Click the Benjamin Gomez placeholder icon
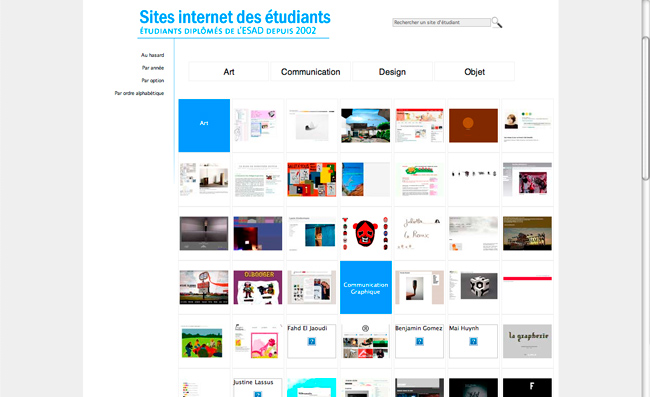This screenshot has height=397, width=650. click(420, 341)
